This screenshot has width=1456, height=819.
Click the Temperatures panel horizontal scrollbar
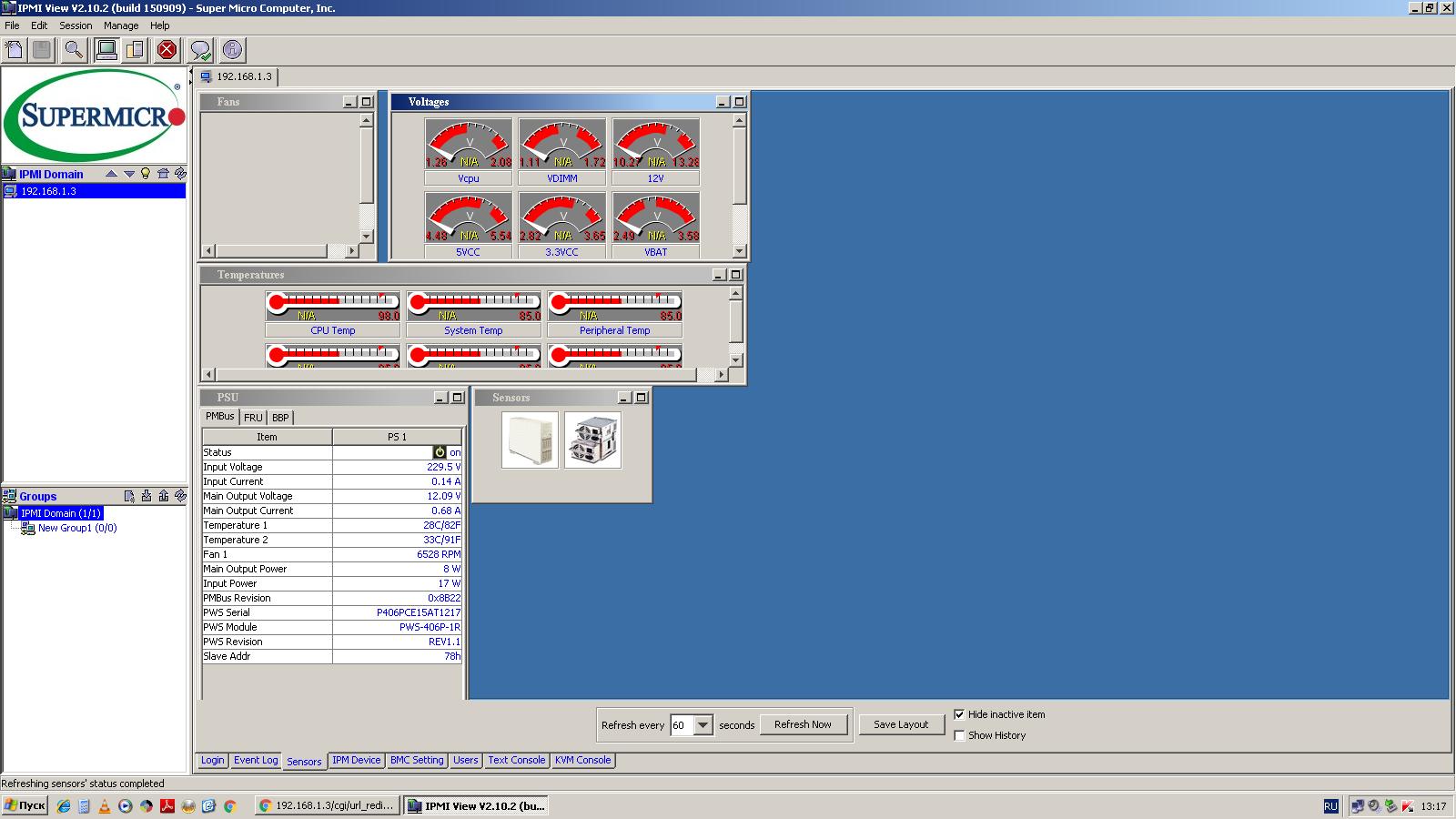coord(455,375)
